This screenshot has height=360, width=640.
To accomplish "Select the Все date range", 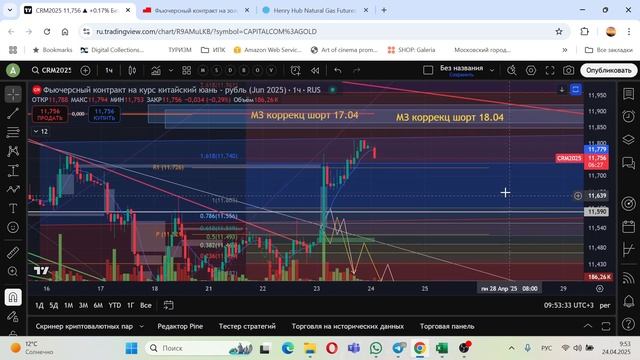I will pos(146,305).
